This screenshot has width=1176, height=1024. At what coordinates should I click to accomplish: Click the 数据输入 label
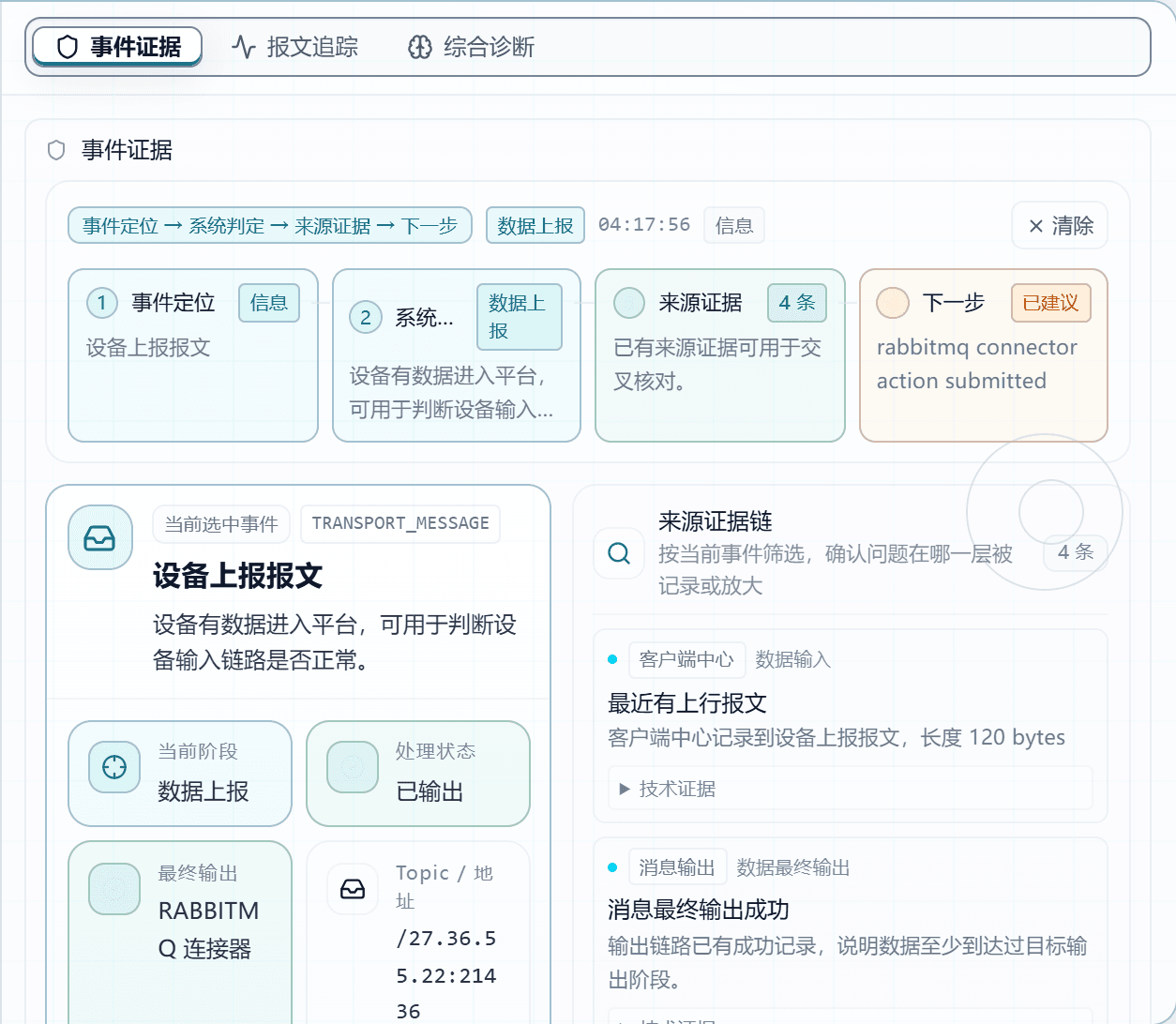(x=793, y=659)
